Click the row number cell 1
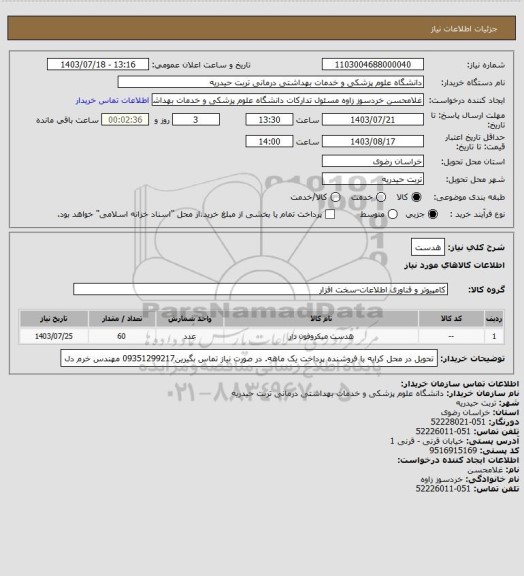Screen dimensions: 524x576 click(494, 336)
